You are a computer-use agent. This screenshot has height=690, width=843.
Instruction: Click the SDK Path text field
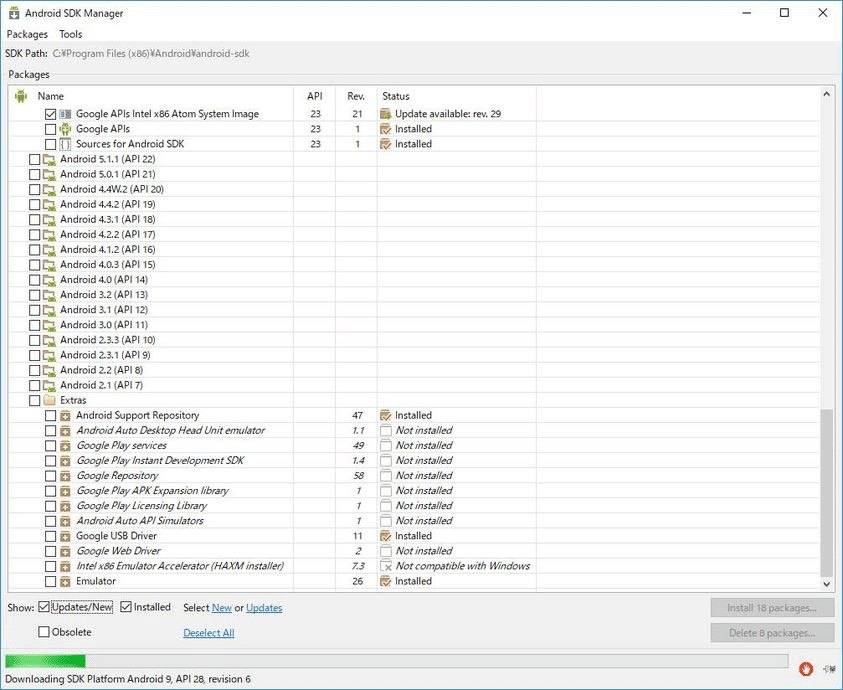[x=151, y=53]
